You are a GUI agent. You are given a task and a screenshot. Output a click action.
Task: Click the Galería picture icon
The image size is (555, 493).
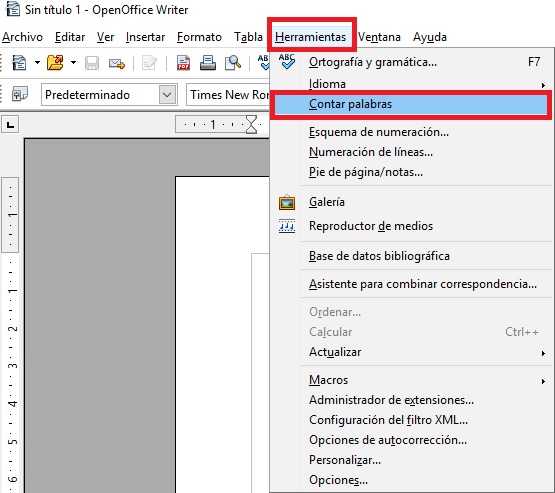pyautogui.click(x=287, y=202)
